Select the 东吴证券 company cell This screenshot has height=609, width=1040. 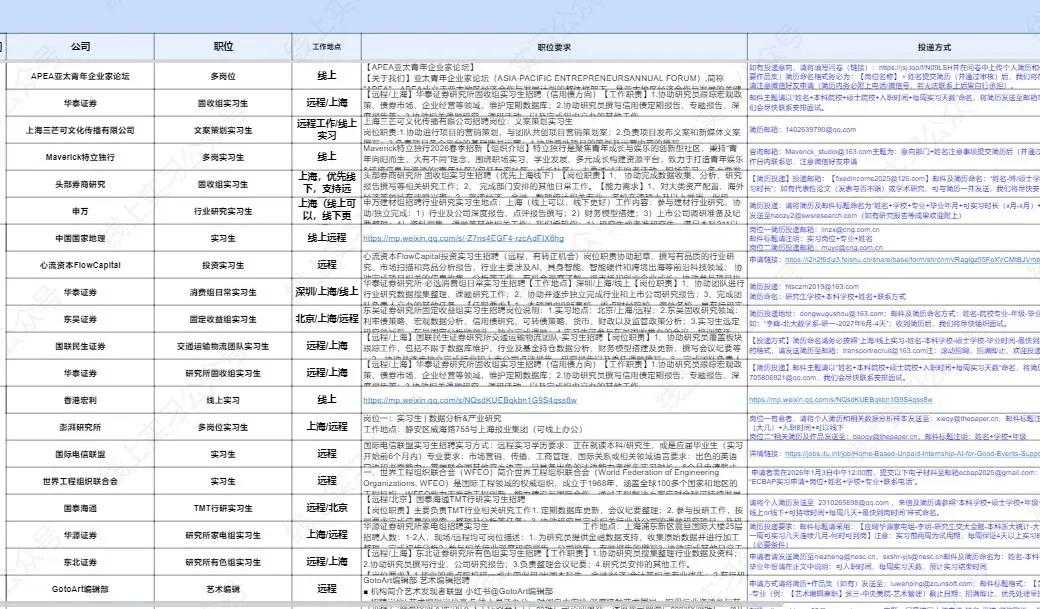pyautogui.click(x=80, y=319)
